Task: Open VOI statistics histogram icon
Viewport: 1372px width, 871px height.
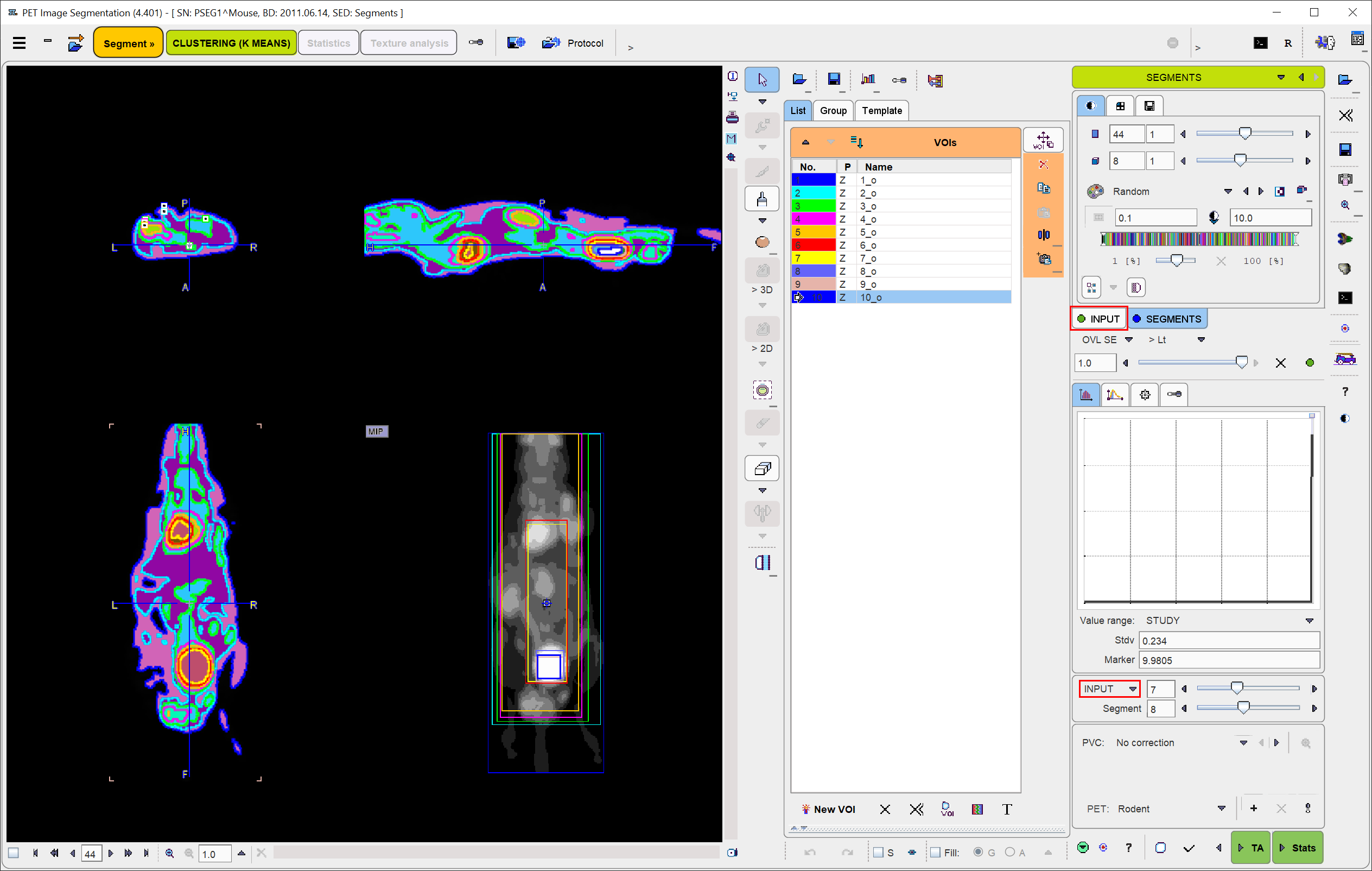Action: [x=868, y=79]
